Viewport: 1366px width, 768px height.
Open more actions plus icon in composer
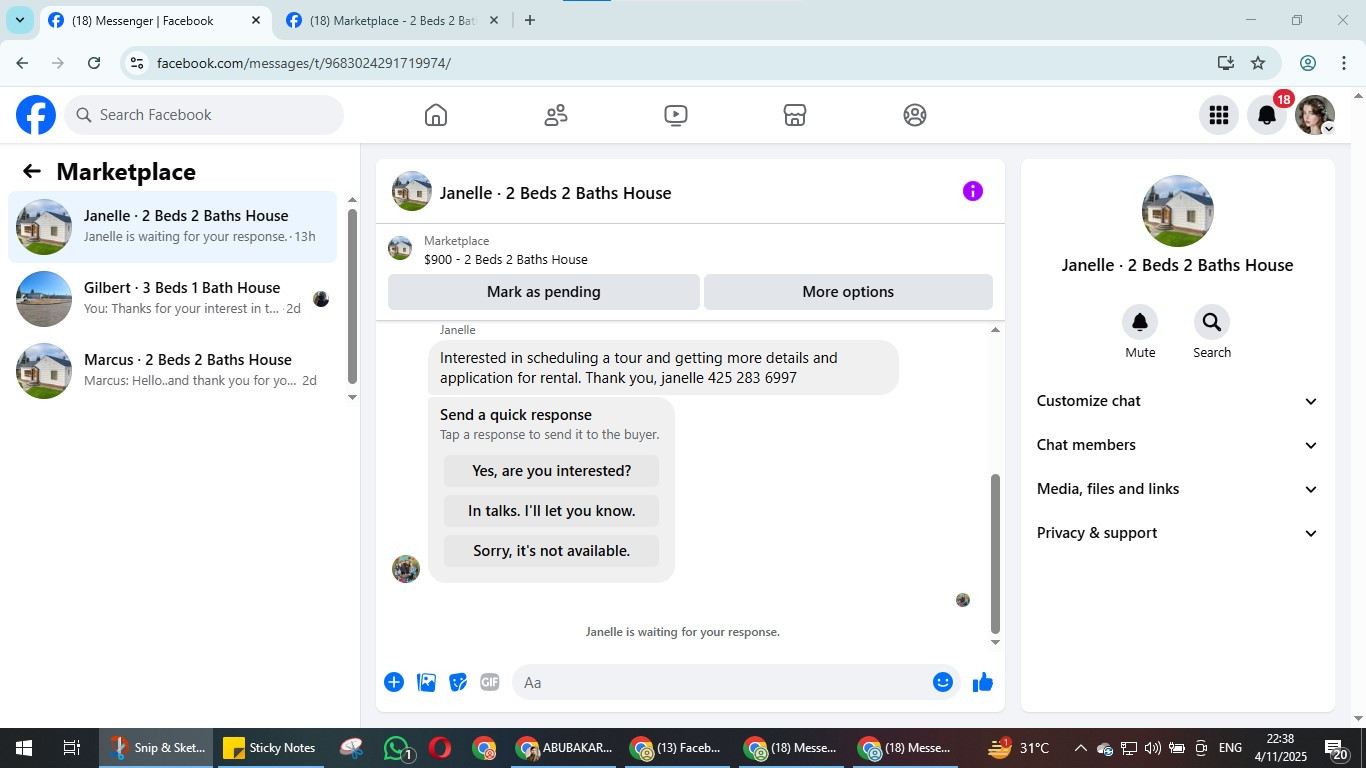pos(394,682)
